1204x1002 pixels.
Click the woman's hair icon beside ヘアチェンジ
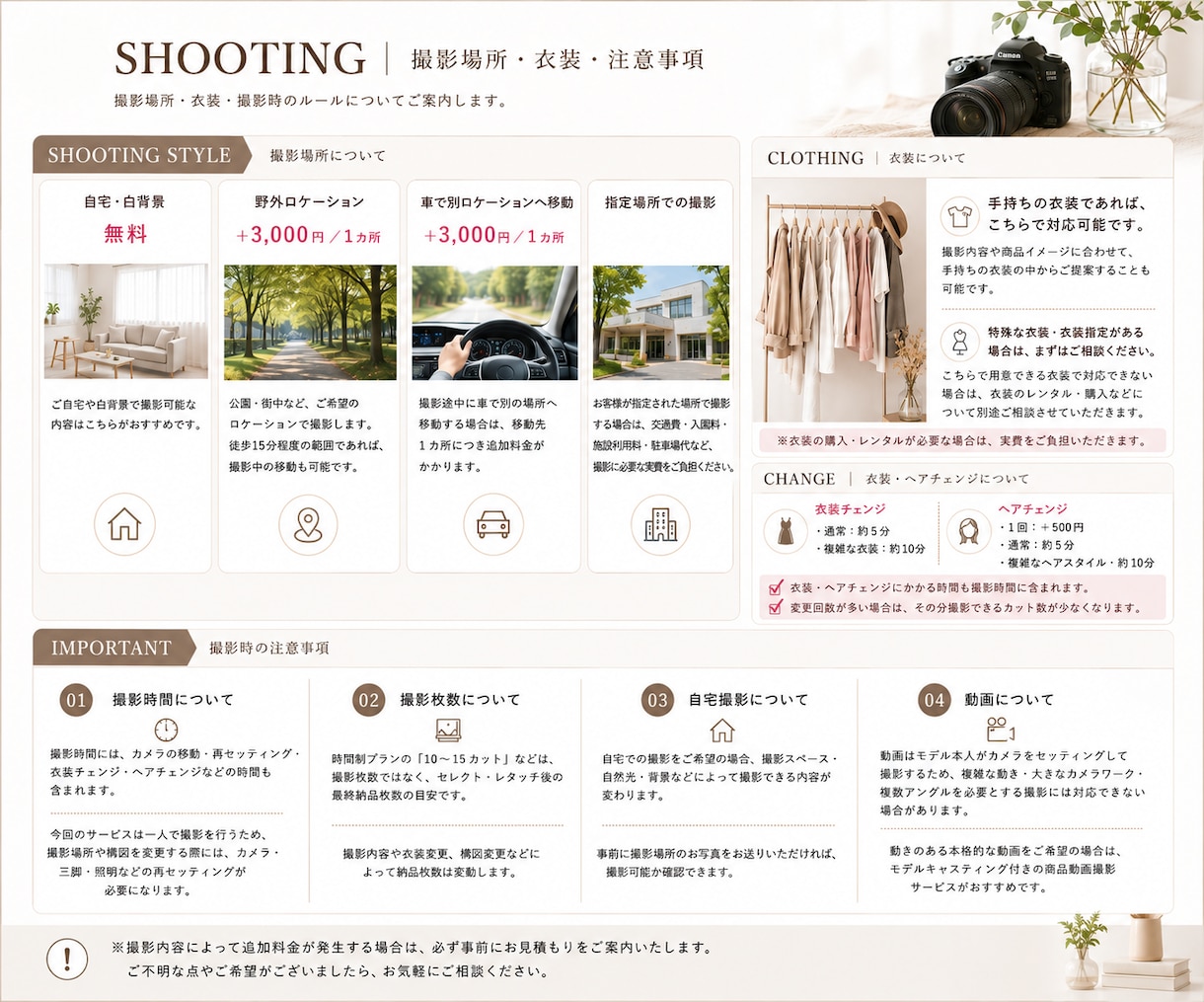pos(968,531)
